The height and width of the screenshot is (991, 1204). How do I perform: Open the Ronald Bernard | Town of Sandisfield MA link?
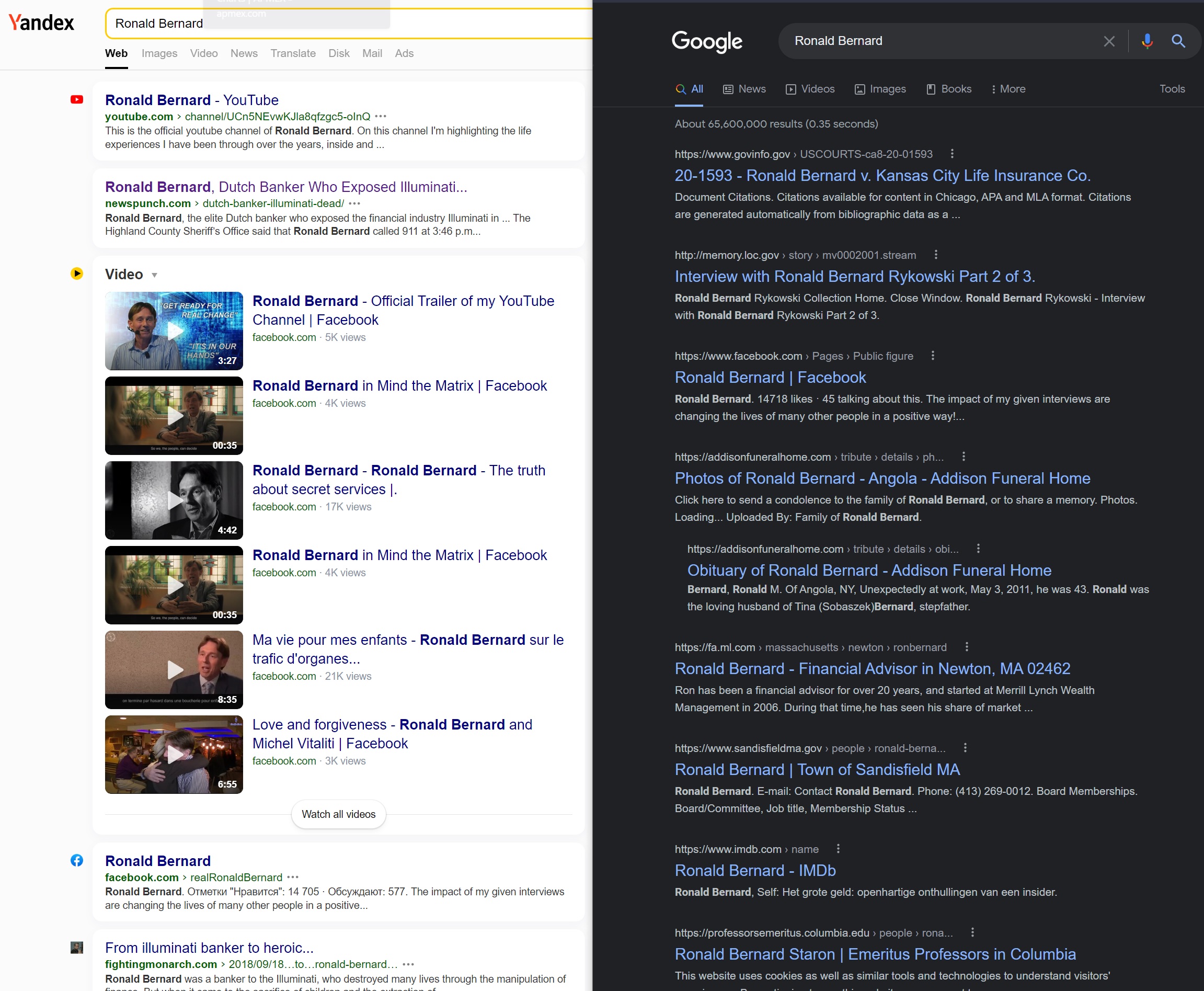tap(817, 769)
